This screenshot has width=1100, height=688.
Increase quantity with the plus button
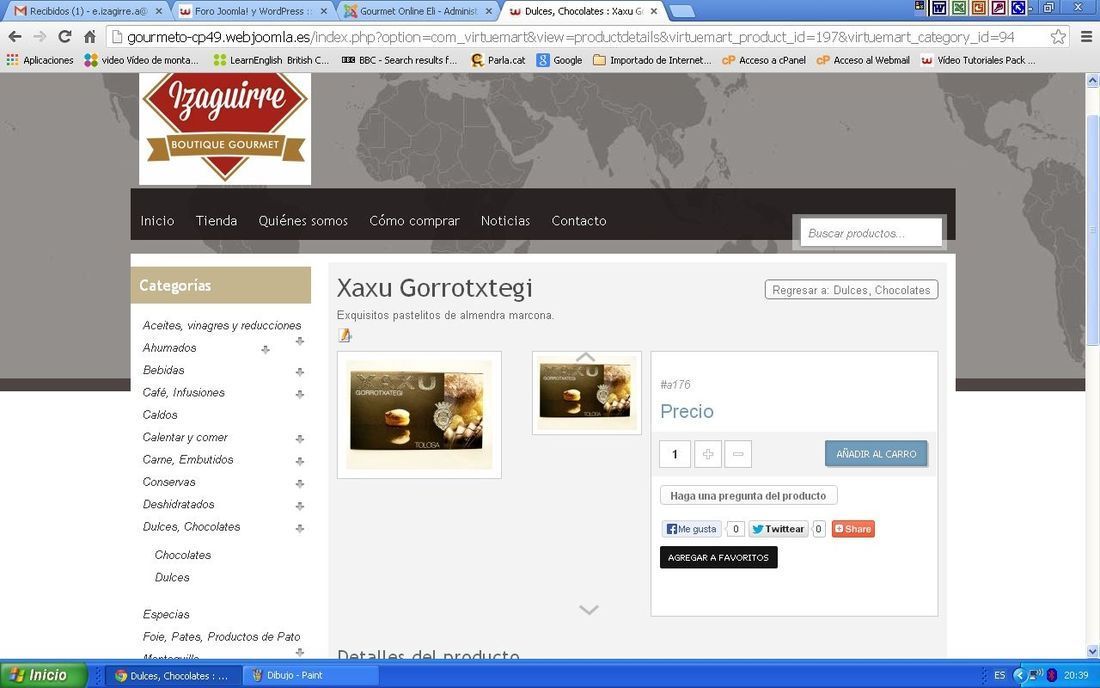tap(708, 454)
